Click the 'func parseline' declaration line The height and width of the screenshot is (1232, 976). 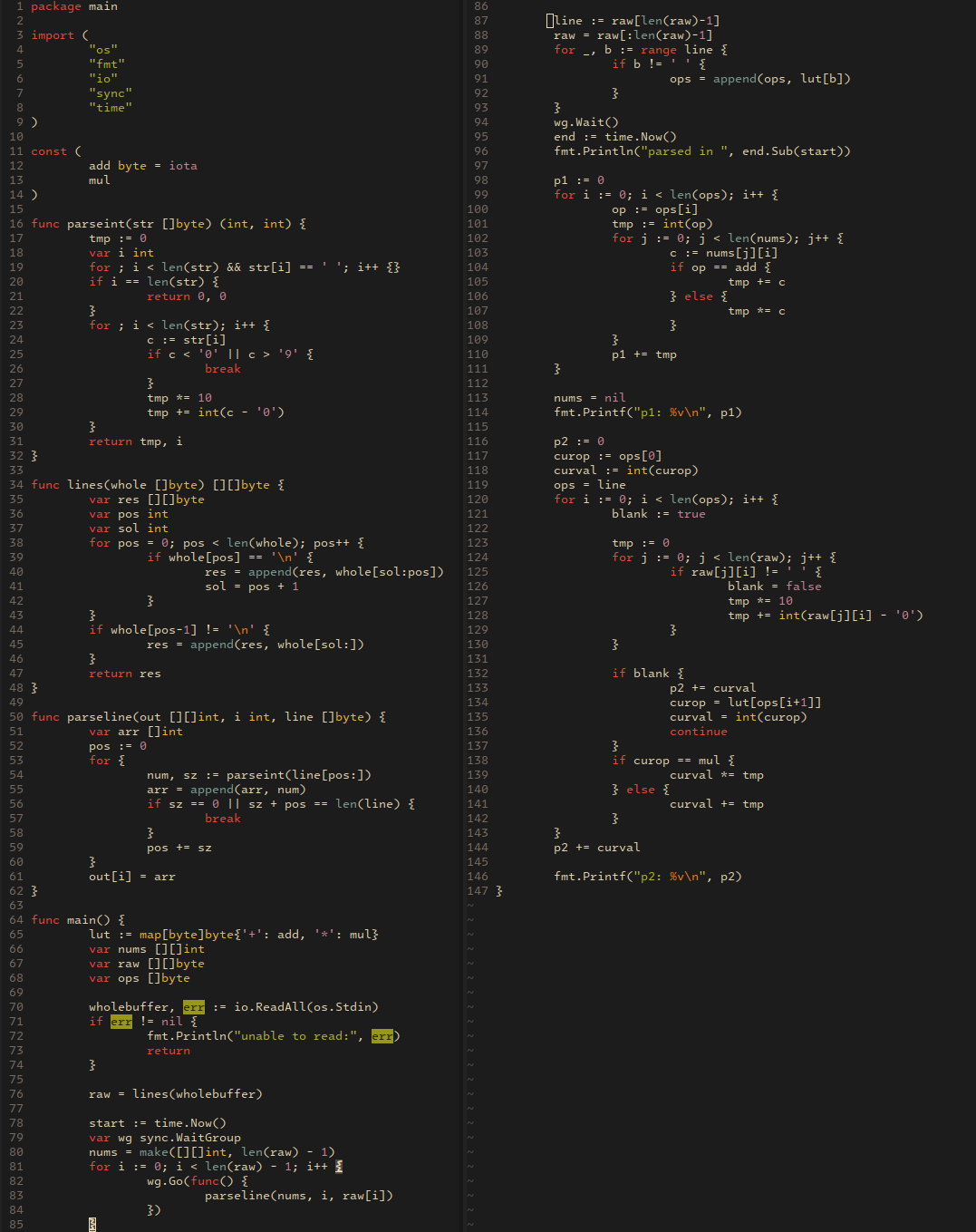(208, 717)
